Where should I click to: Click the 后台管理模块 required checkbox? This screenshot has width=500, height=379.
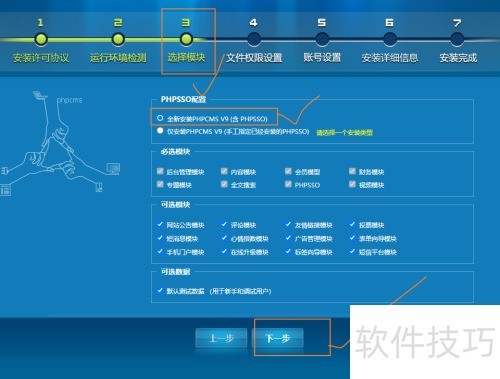click(x=160, y=171)
